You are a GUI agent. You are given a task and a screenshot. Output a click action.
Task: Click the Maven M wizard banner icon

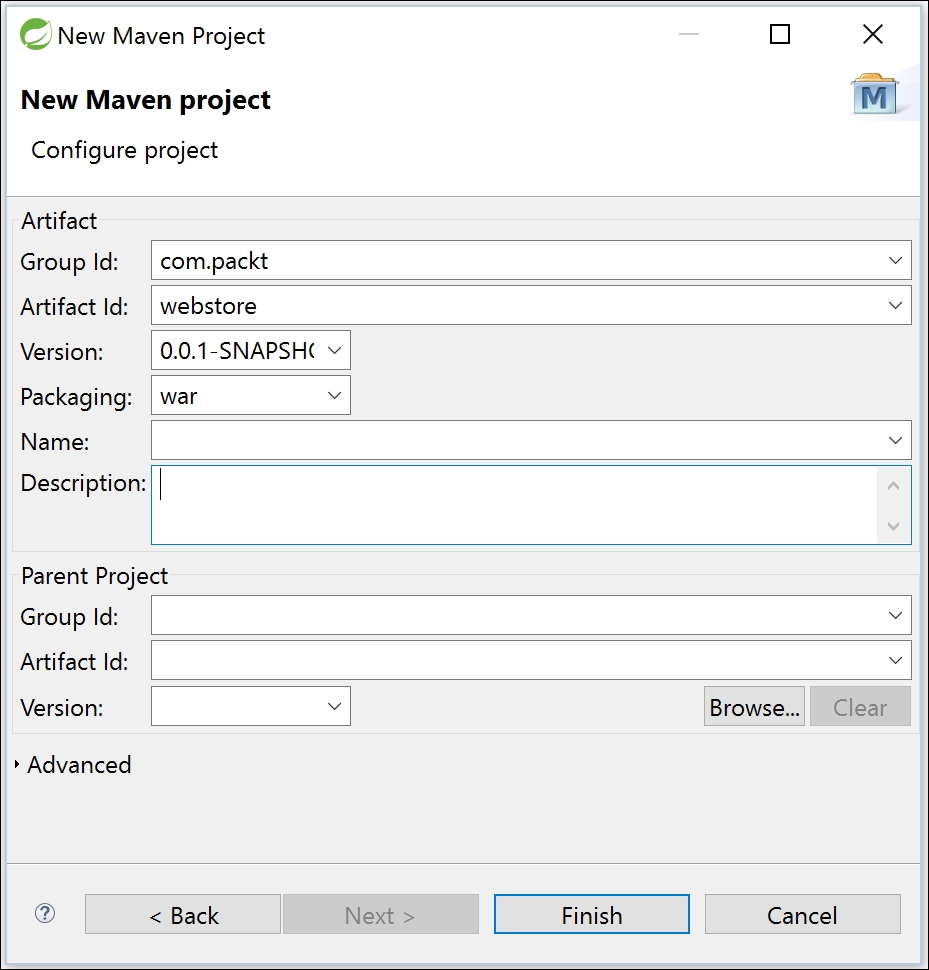pos(874,96)
